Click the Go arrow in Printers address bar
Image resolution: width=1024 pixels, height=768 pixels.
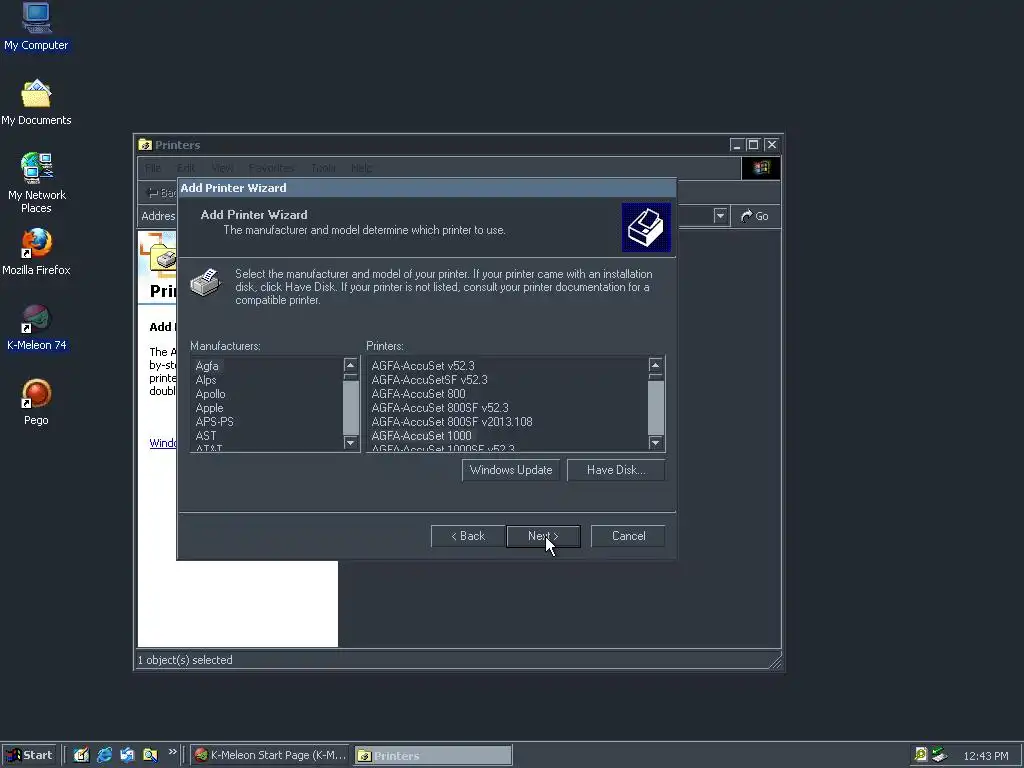[x=754, y=216]
